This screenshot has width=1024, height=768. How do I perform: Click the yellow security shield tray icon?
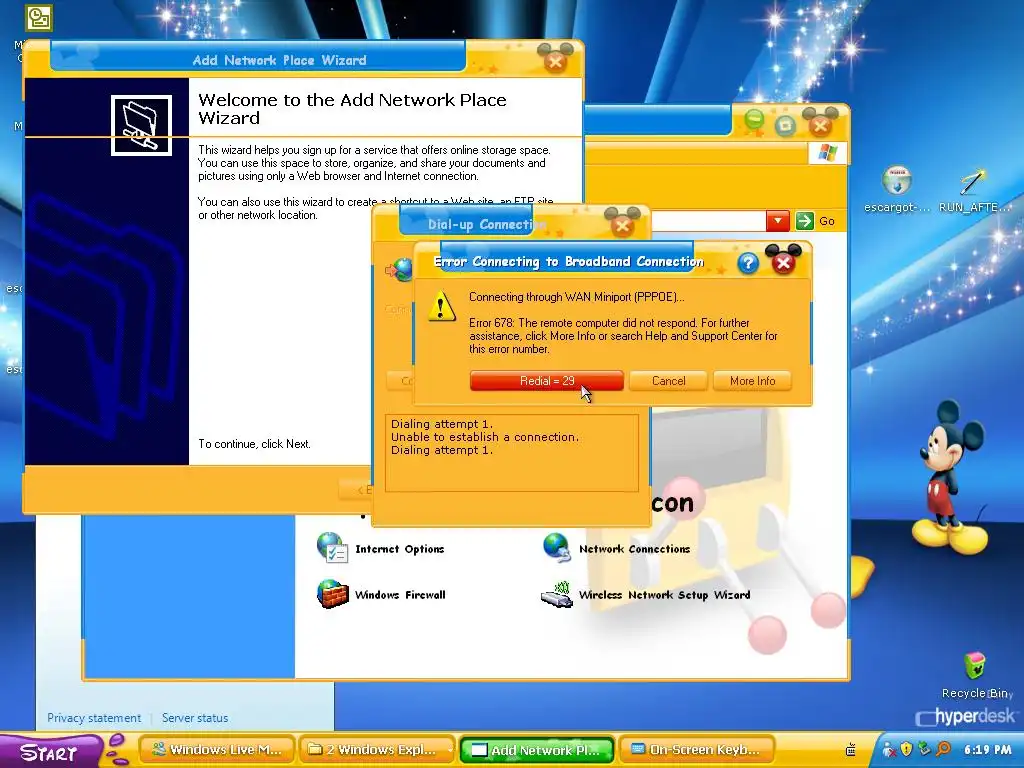pyautogui.click(x=906, y=749)
